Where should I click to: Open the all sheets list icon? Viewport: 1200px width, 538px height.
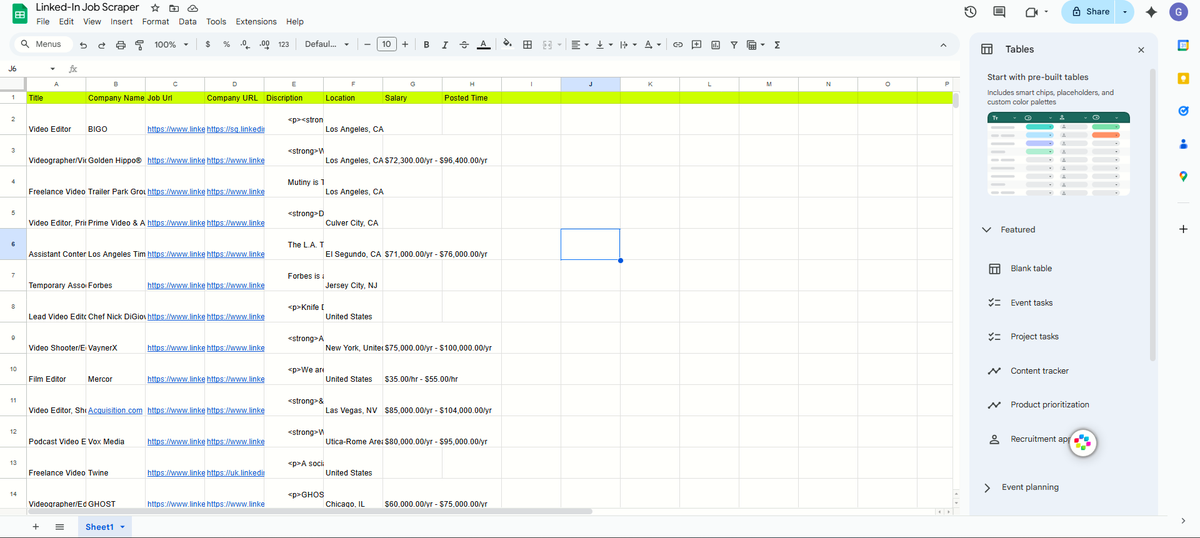59,526
